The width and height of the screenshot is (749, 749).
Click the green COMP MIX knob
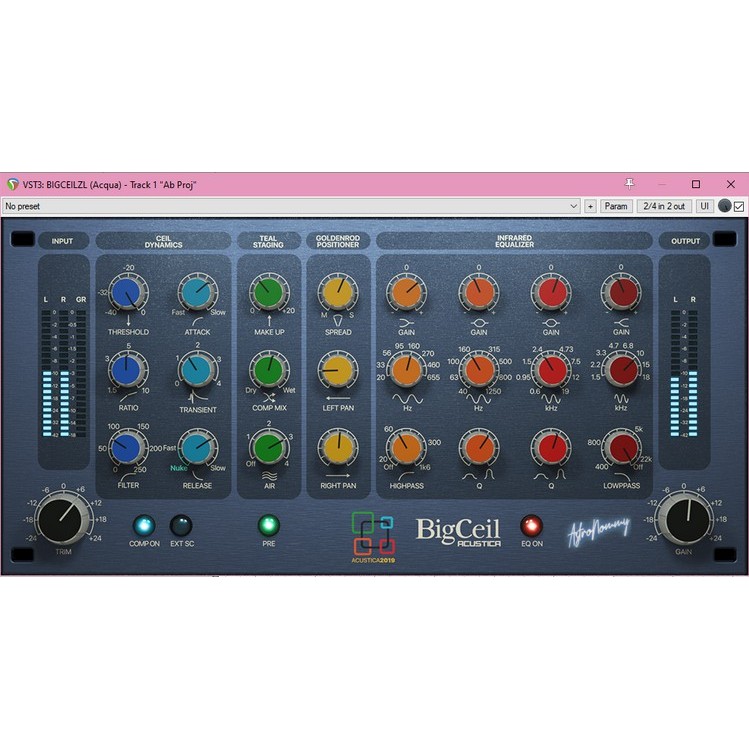point(268,370)
